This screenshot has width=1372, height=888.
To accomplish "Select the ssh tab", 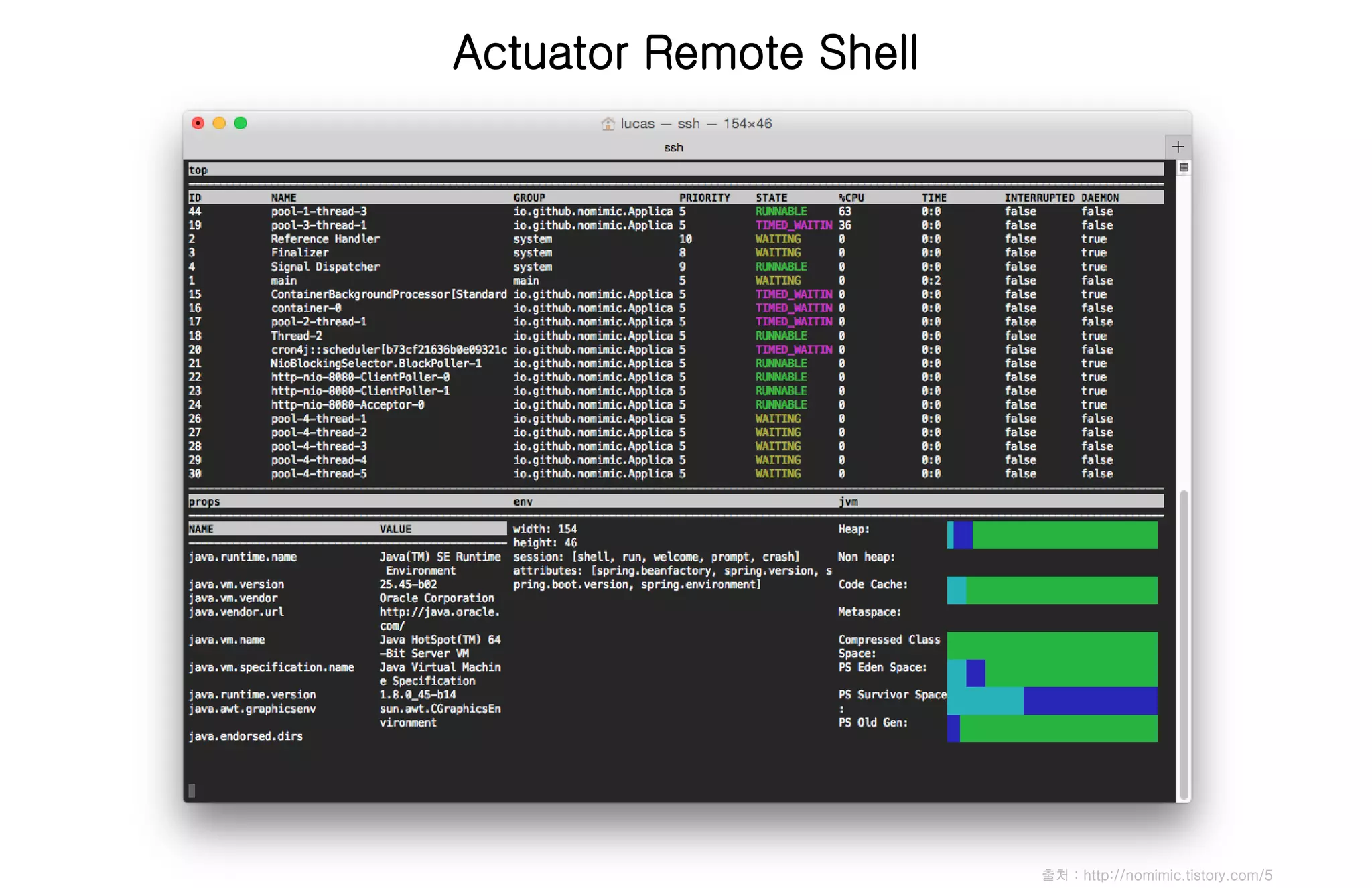I will (673, 147).
